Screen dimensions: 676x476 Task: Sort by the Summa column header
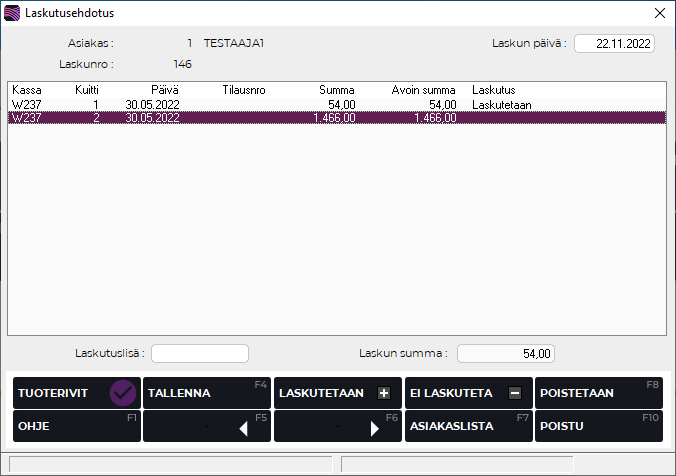336,90
